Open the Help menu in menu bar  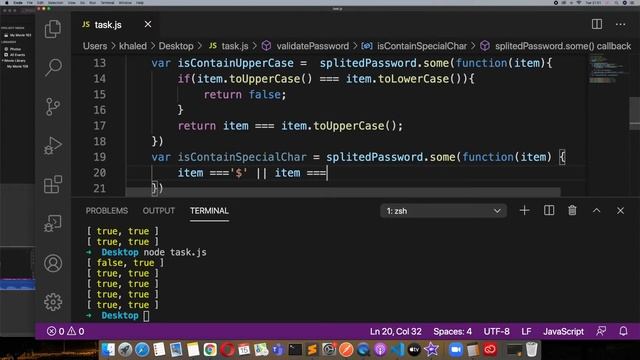point(140,2)
